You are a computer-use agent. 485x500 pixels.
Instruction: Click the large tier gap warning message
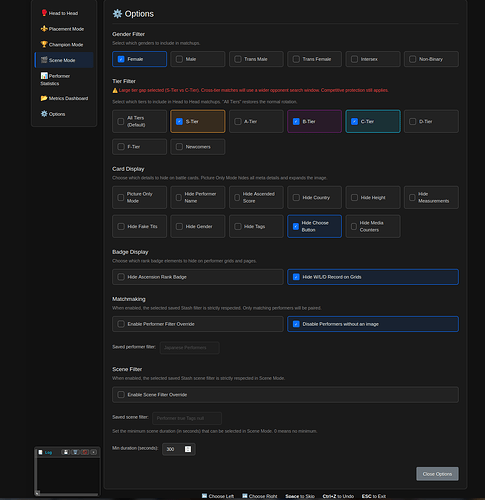pos(250,90)
